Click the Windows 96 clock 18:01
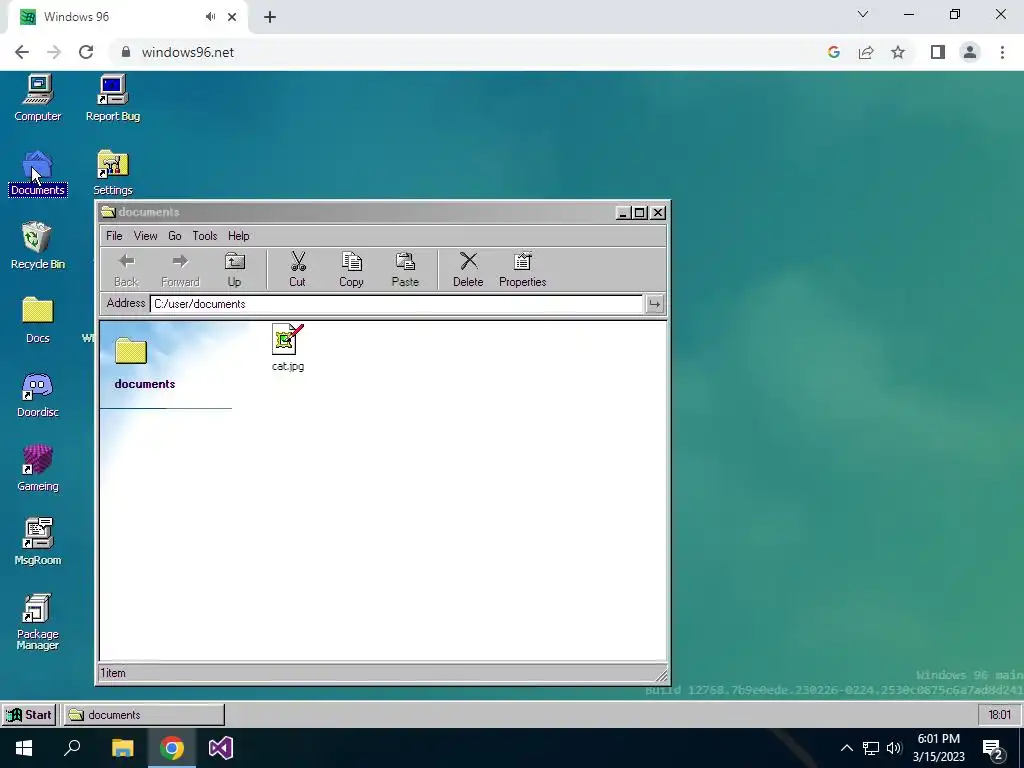The width and height of the screenshot is (1024, 768). (x=999, y=714)
